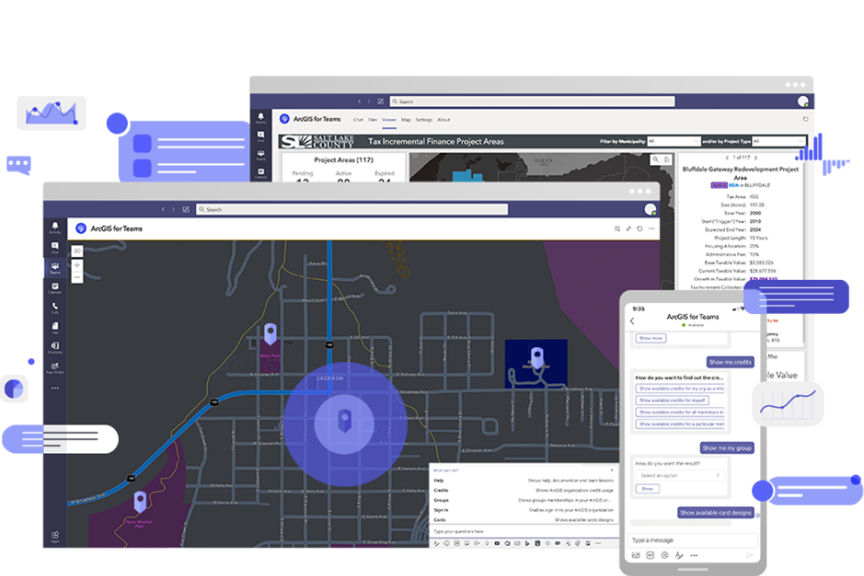Open Chat in the front Teams sidebar
Image resolution: width=864 pixels, height=576 pixels.
click(x=55, y=247)
